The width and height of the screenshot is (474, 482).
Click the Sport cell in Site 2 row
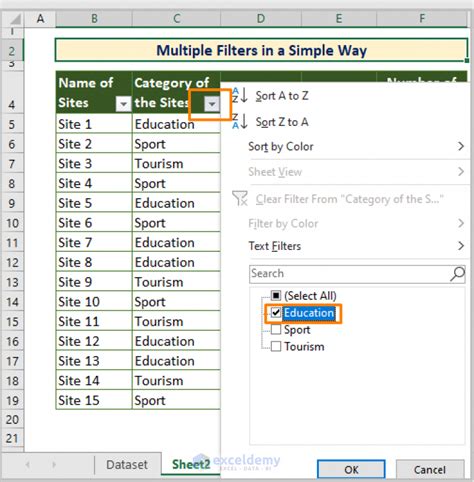coord(176,144)
